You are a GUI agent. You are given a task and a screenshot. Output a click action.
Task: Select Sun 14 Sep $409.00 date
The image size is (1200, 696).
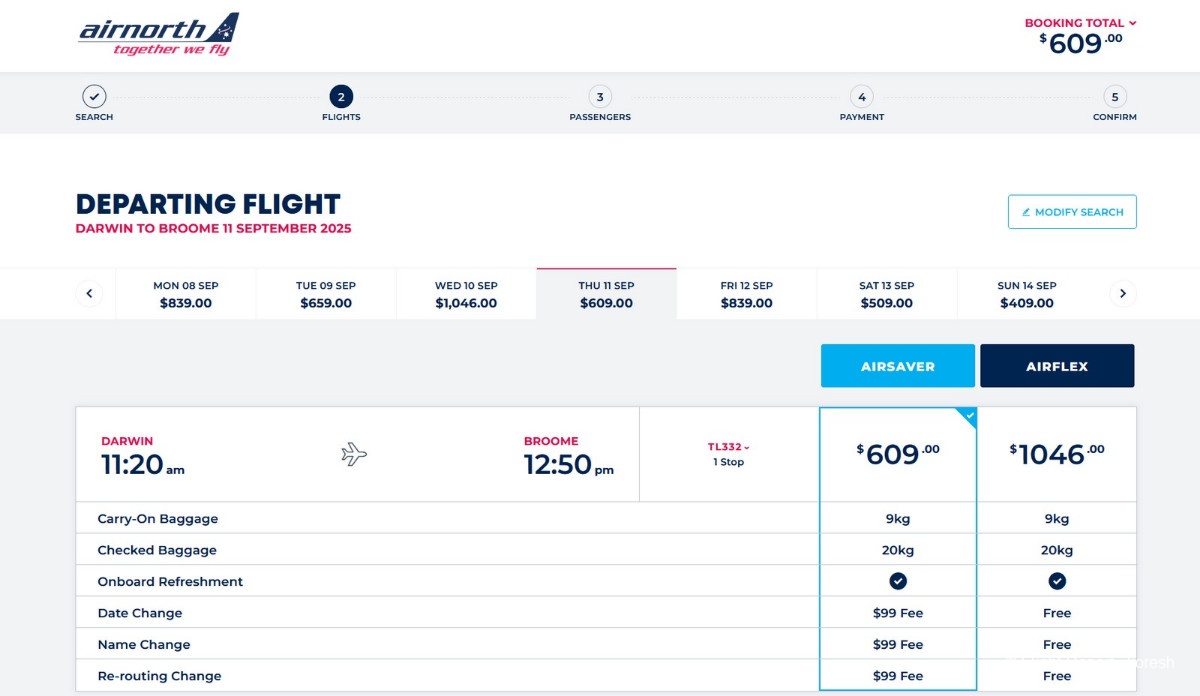(1027, 294)
